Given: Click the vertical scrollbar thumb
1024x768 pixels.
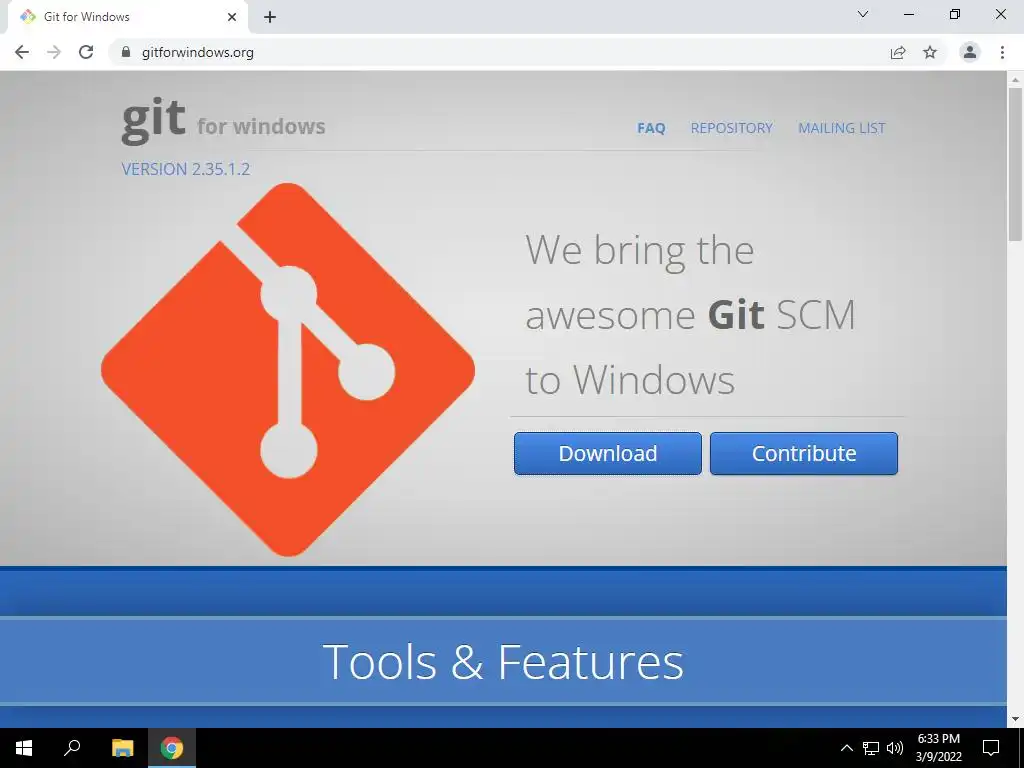Looking at the screenshot, I should [1015, 163].
